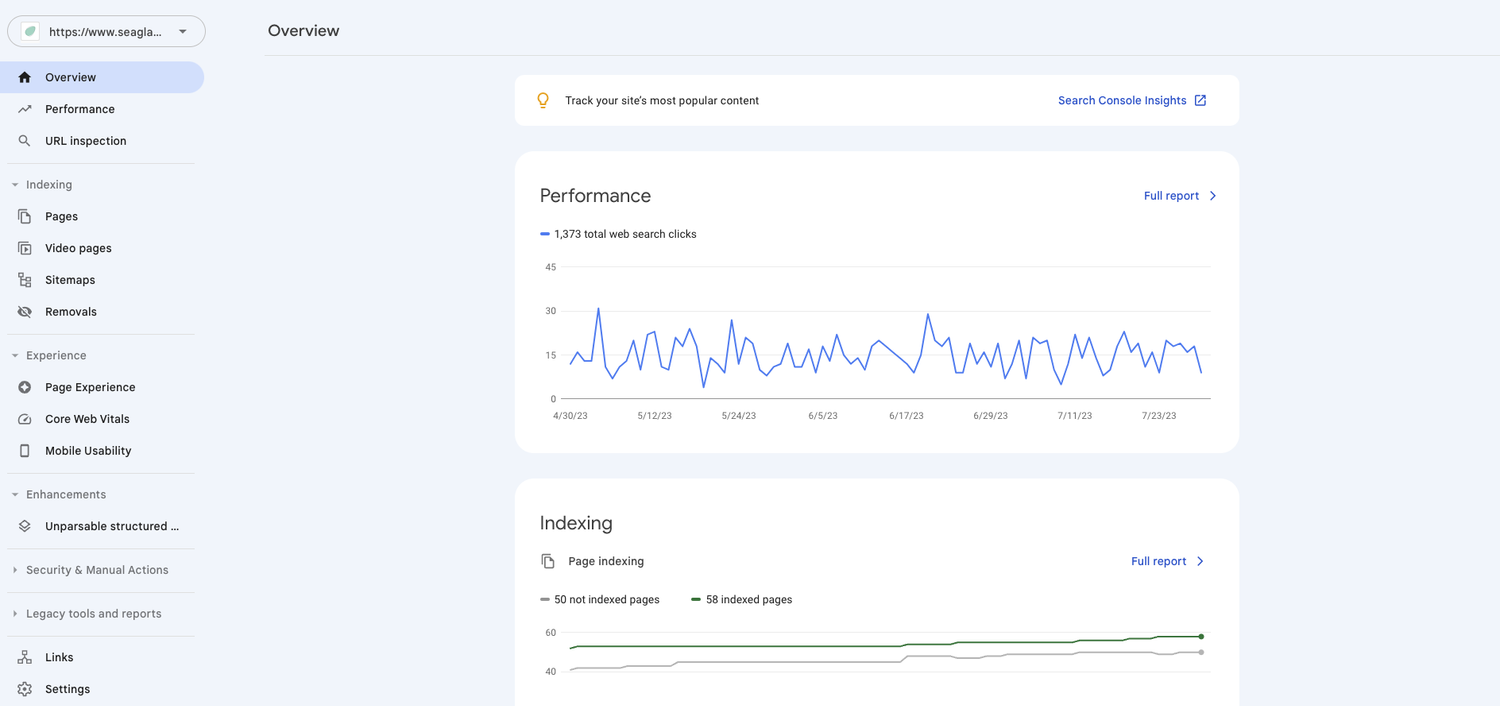Toggle the 58 indexed pages legend
Image resolution: width=1500 pixels, height=706 pixels.
click(741, 599)
